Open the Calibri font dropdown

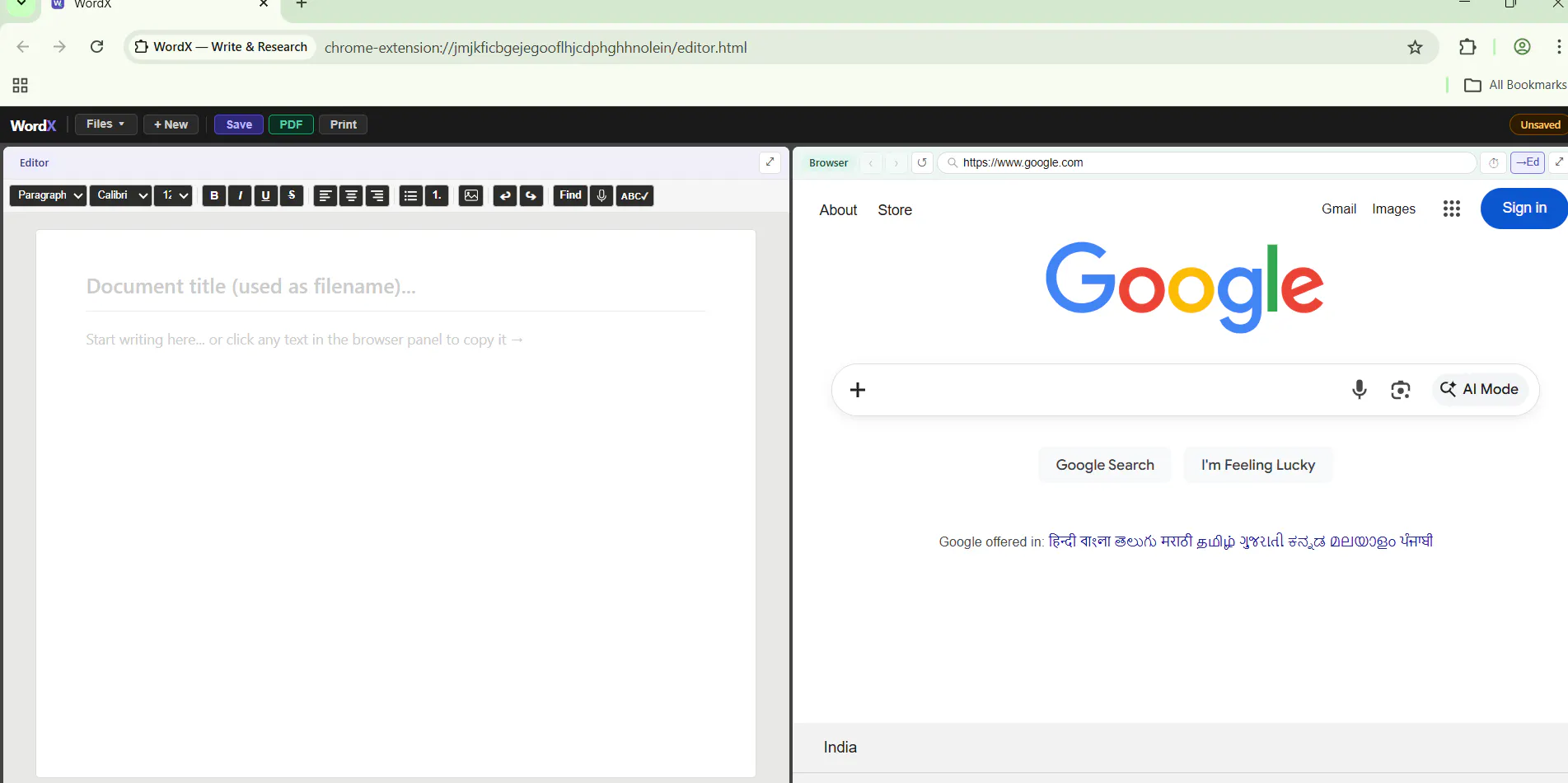pyautogui.click(x=120, y=195)
